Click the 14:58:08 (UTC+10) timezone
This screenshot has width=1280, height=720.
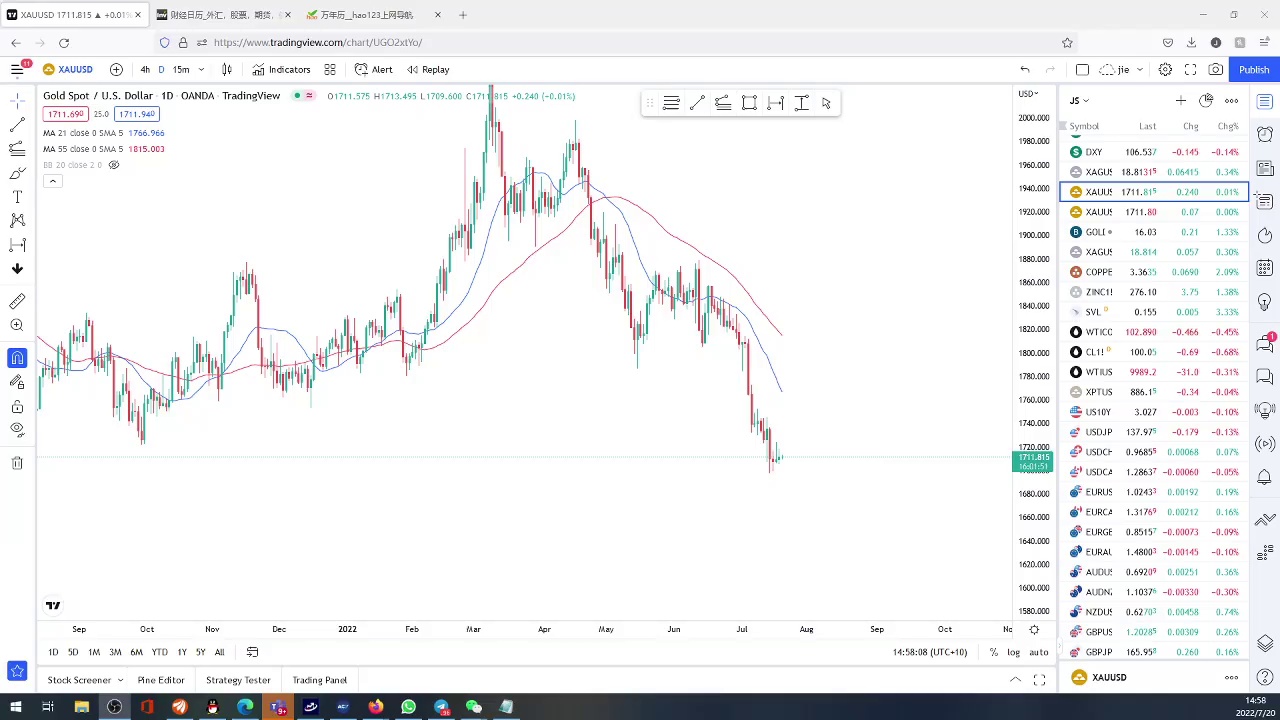[930, 652]
